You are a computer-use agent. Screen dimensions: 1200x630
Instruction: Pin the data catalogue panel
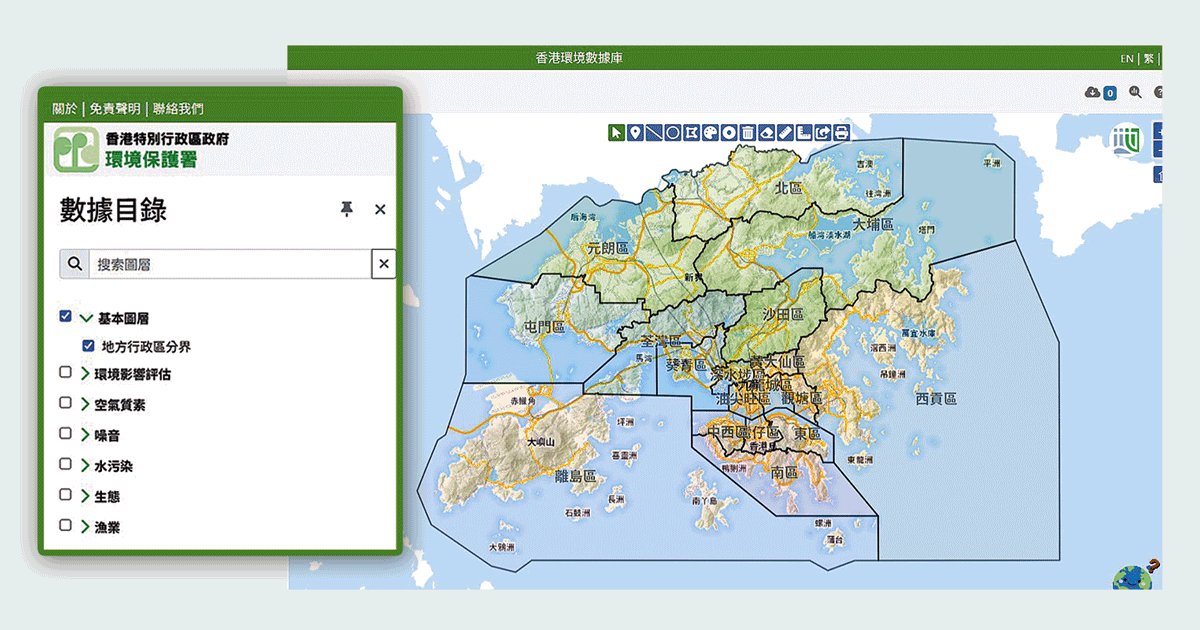tap(347, 209)
